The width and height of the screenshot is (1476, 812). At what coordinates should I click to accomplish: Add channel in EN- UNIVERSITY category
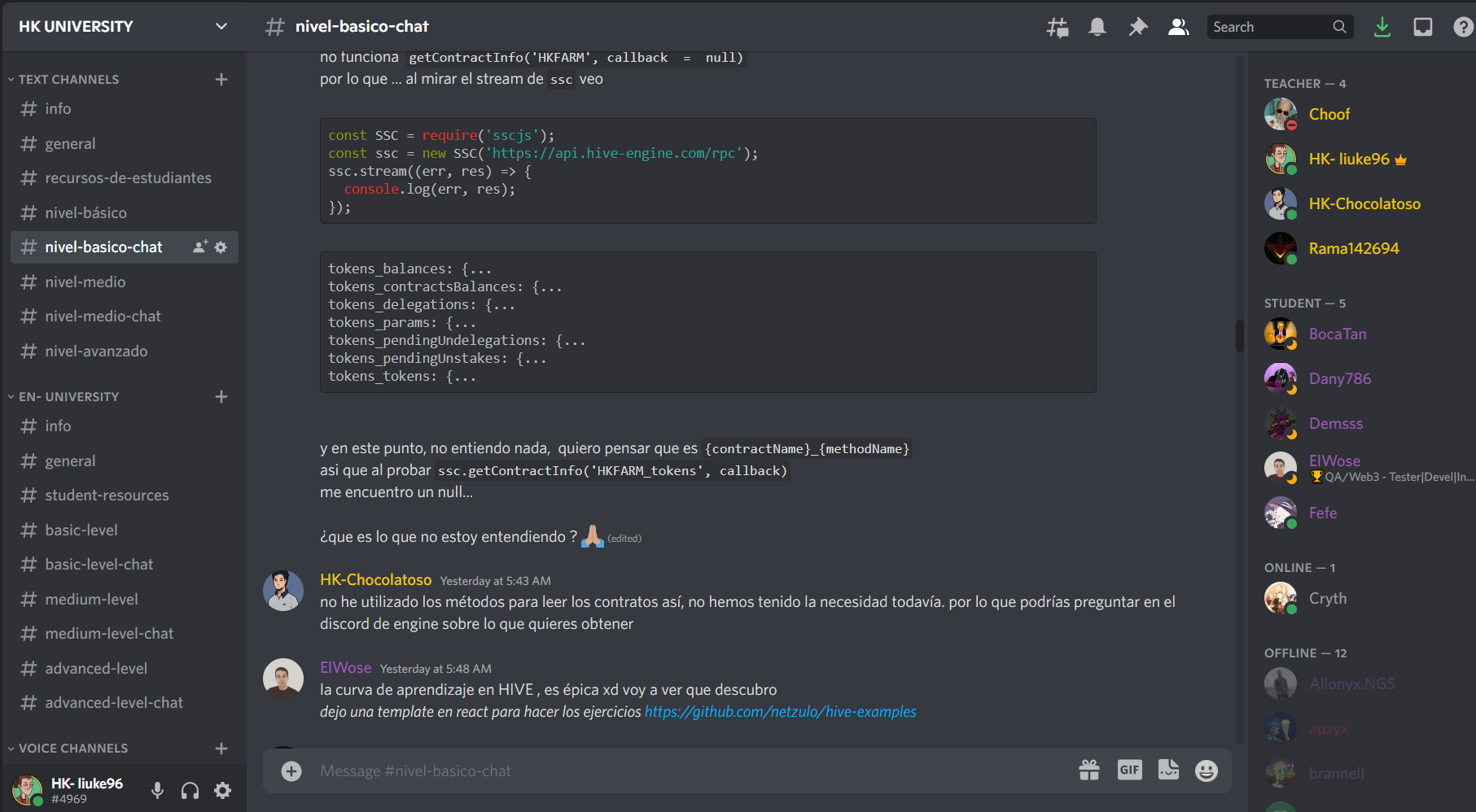click(x=221, y=396)
